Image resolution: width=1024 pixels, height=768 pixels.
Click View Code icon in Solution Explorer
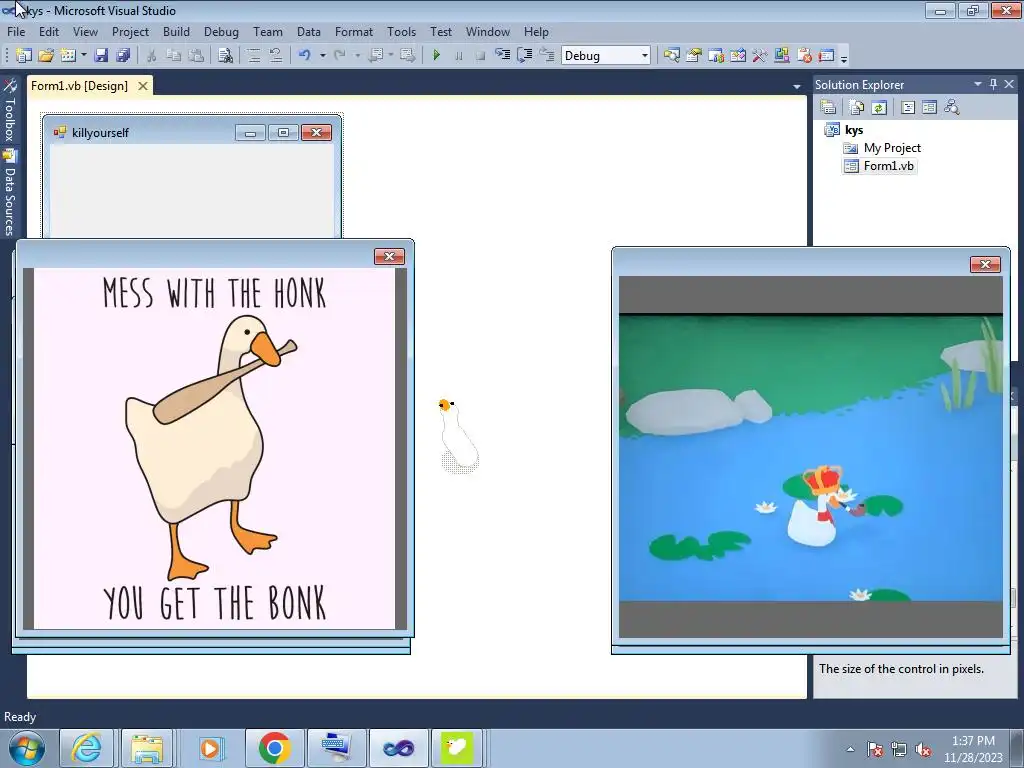(x=908, y=107)
